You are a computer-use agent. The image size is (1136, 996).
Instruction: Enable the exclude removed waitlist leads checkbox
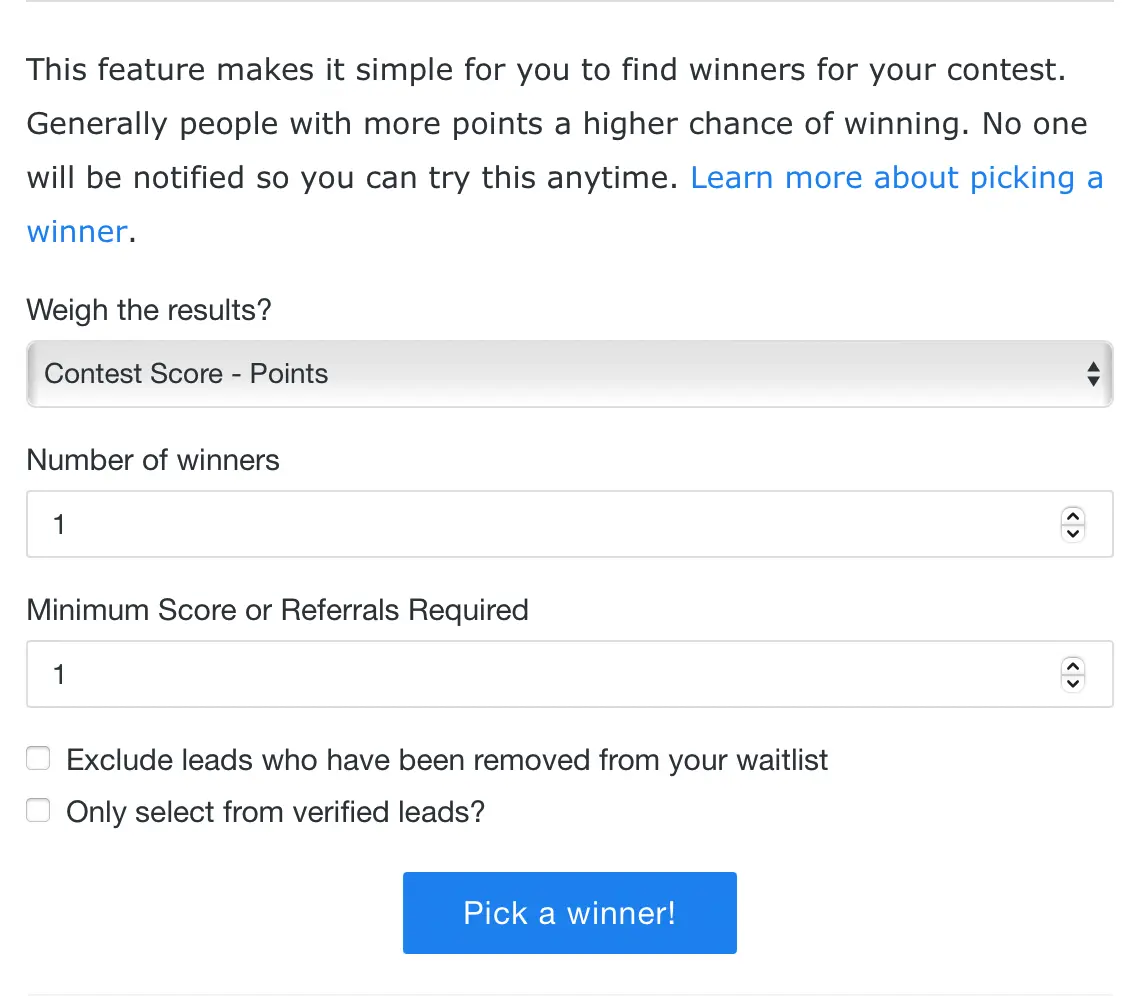[x=38, y=760]
